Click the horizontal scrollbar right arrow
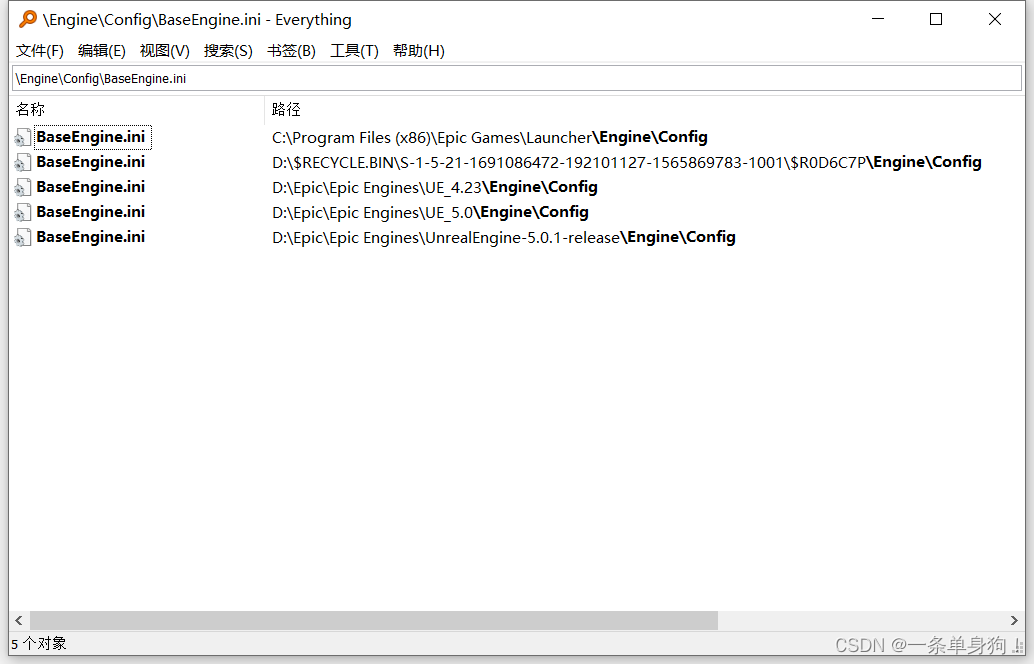The image size is (1034, 664). click(1014, 620)
